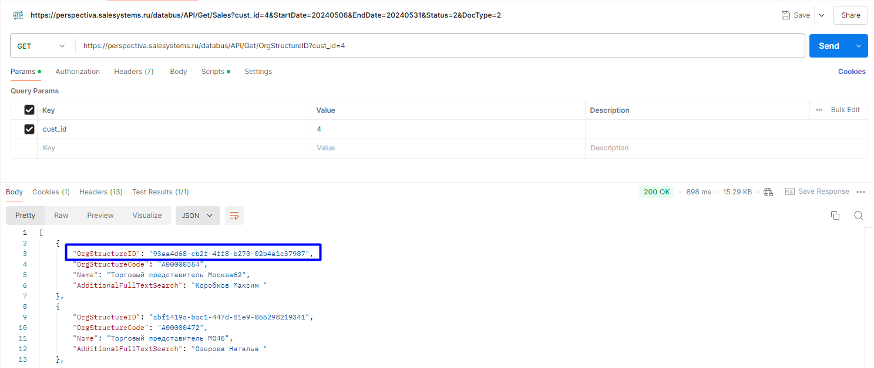The height and width of the screenshot is (368, 874).
Task: Click the 15.29 KB response size
Action: coord(737,192)
